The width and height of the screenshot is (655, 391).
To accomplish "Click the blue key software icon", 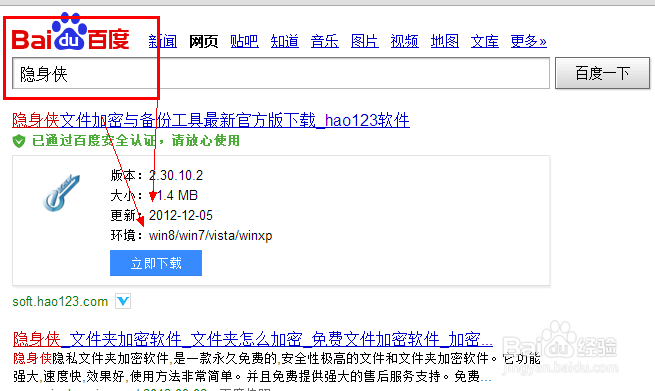I will 61,193.
